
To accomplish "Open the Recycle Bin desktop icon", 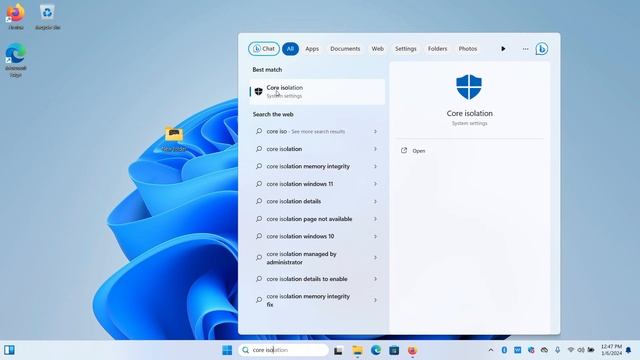I will [47, 16].
